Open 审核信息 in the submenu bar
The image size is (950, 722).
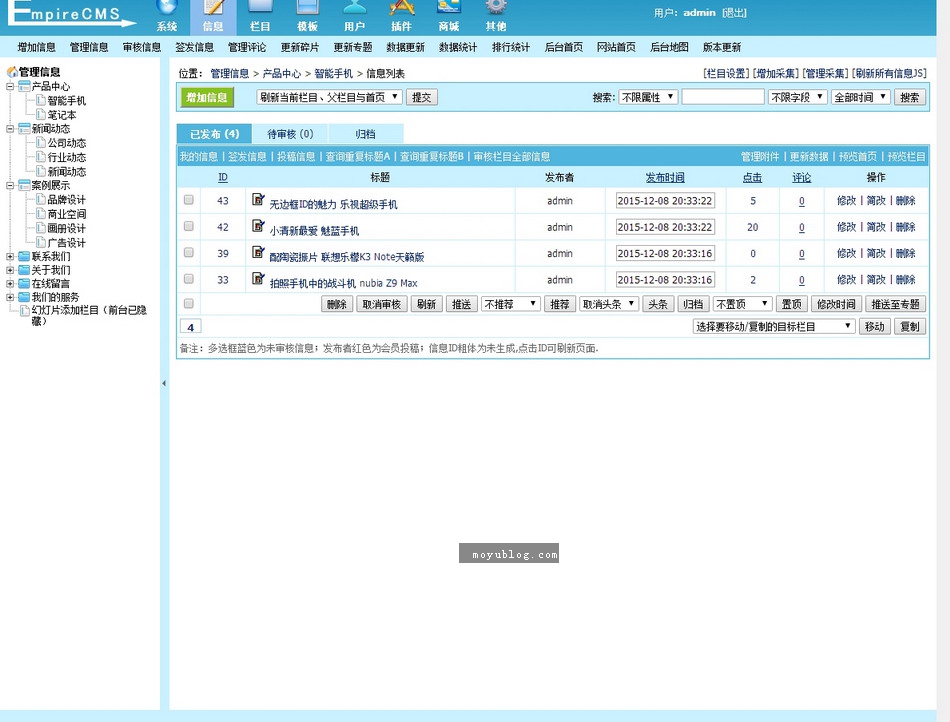(142, 47)
